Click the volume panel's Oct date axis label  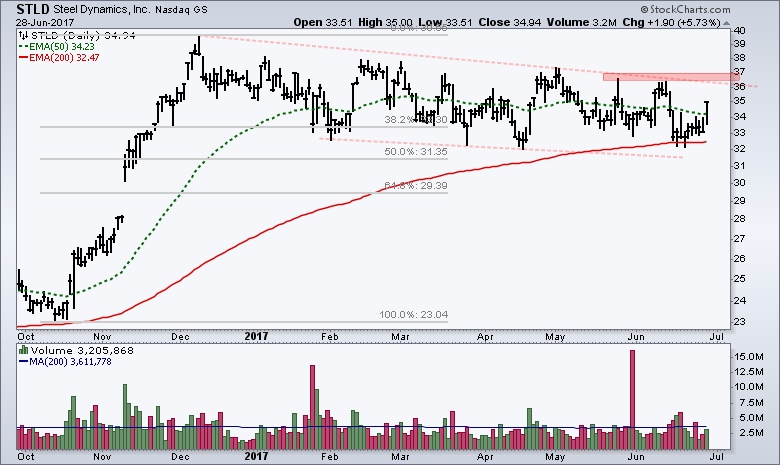pos(26,457)
